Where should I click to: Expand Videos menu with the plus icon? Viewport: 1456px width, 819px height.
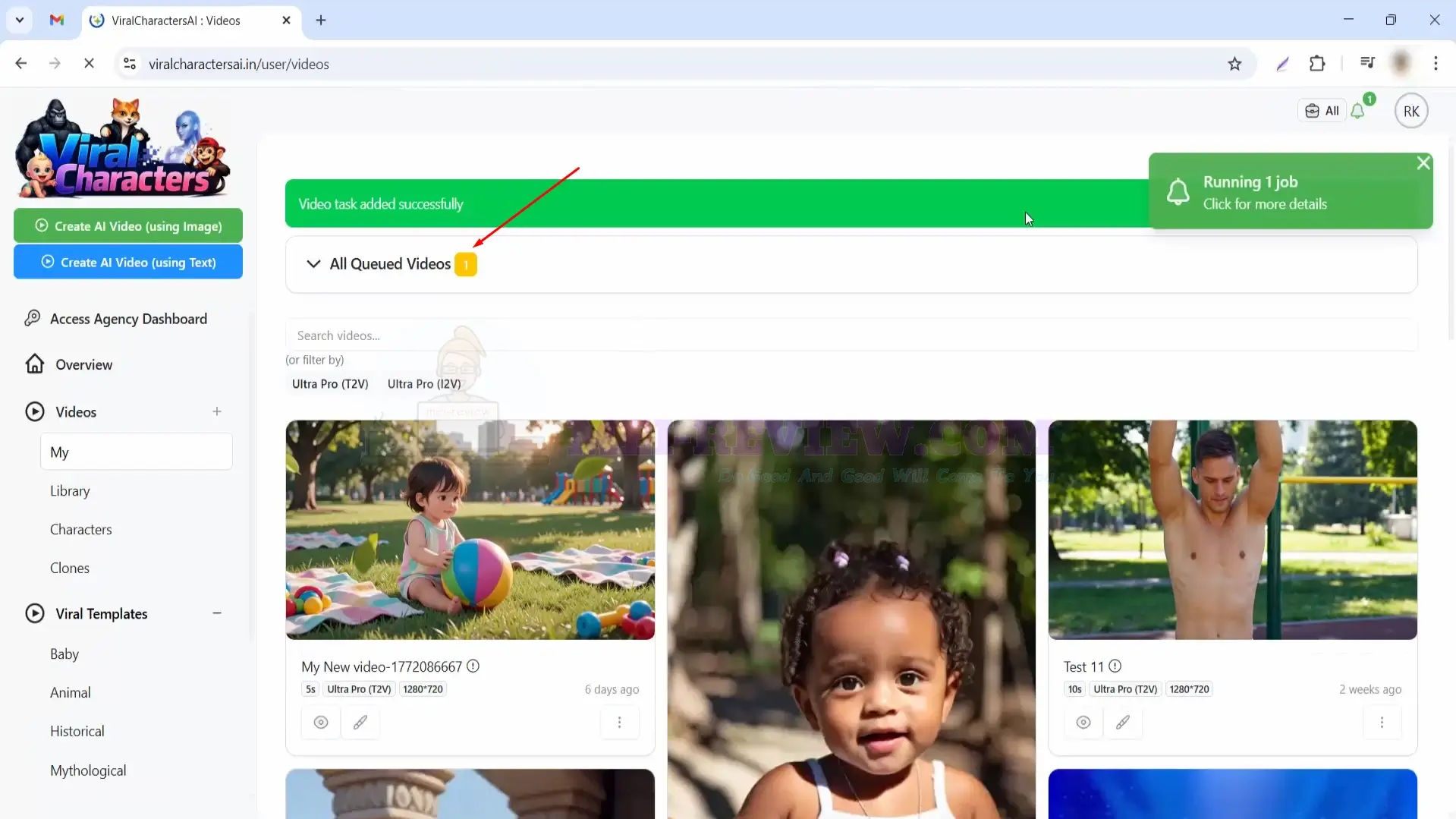click(x=217, y=411)
